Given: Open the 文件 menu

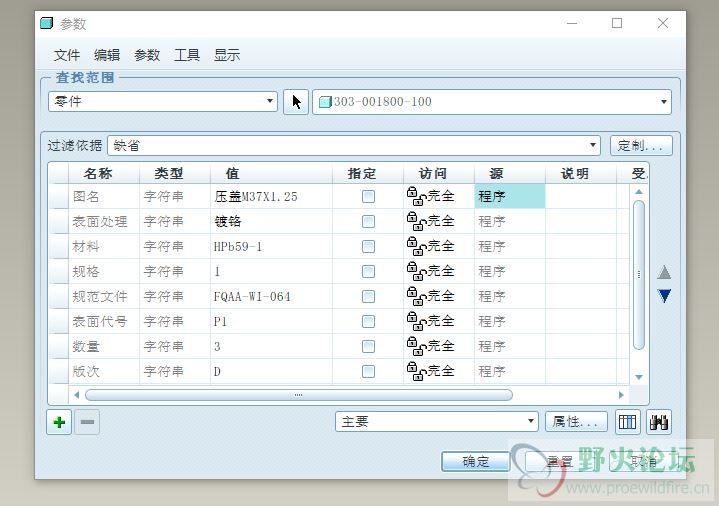Looking at the screenshot, I should coord(67,55).
